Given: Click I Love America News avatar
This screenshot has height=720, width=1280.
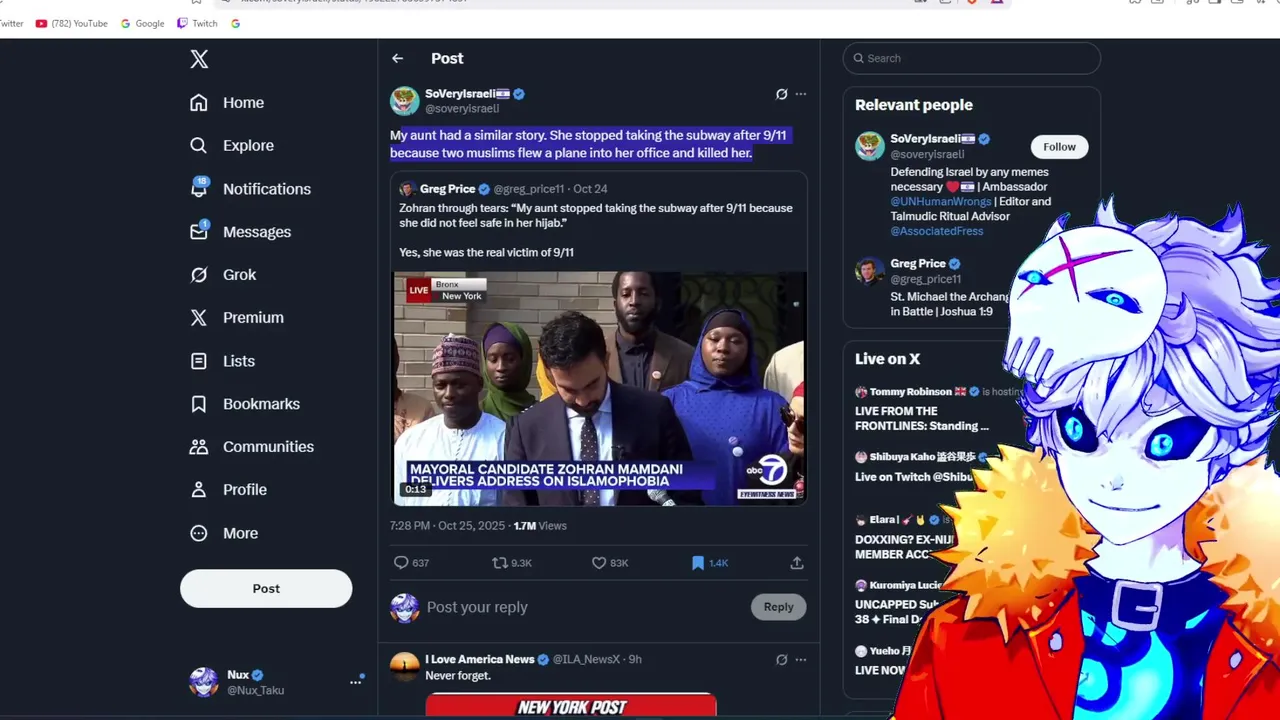Looking at the screenshot, I should (x=405, y=667).
